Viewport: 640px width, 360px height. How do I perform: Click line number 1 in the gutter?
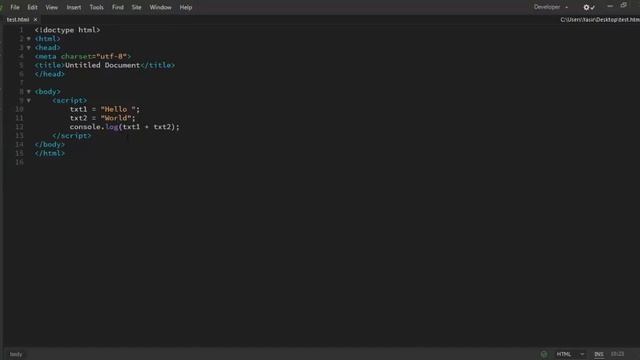pyautogui.click(x=21, y=30)
